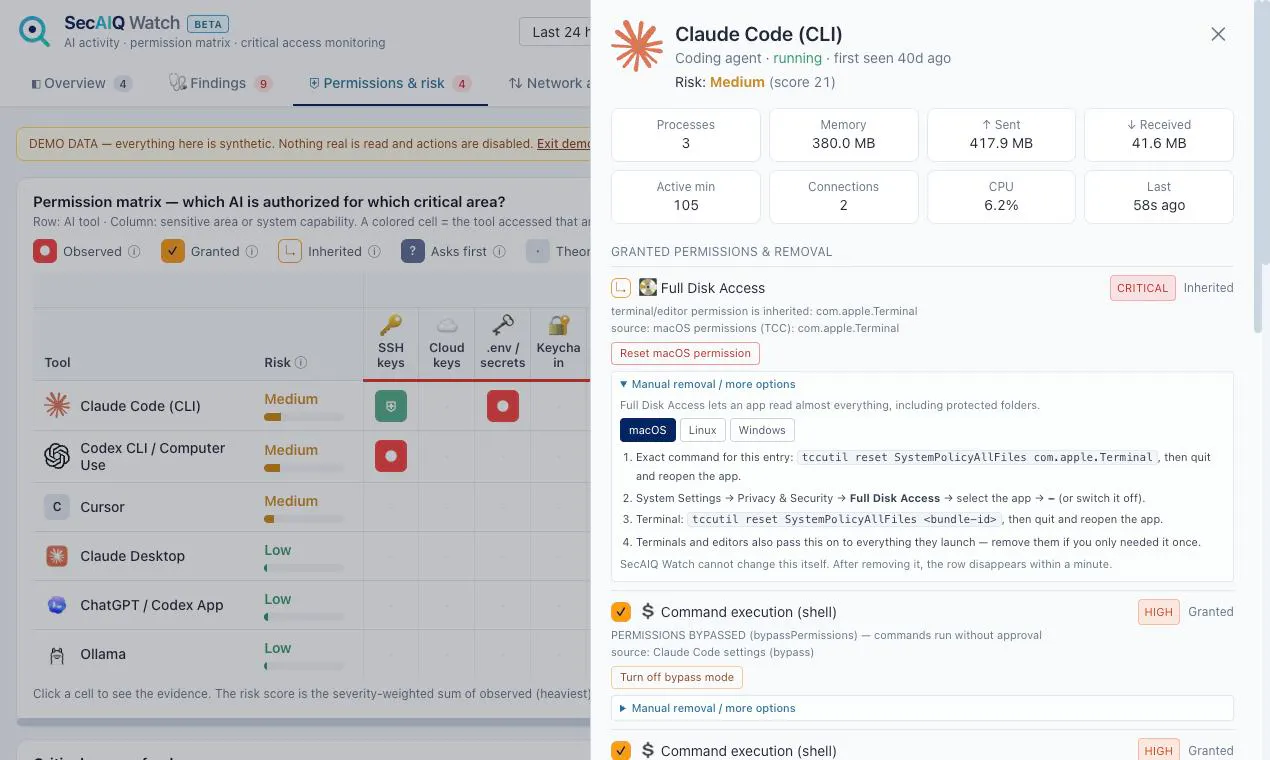Click the Active min 105 stat card
Viewport: 1270px width, 760px height.
tap(685, 196)
